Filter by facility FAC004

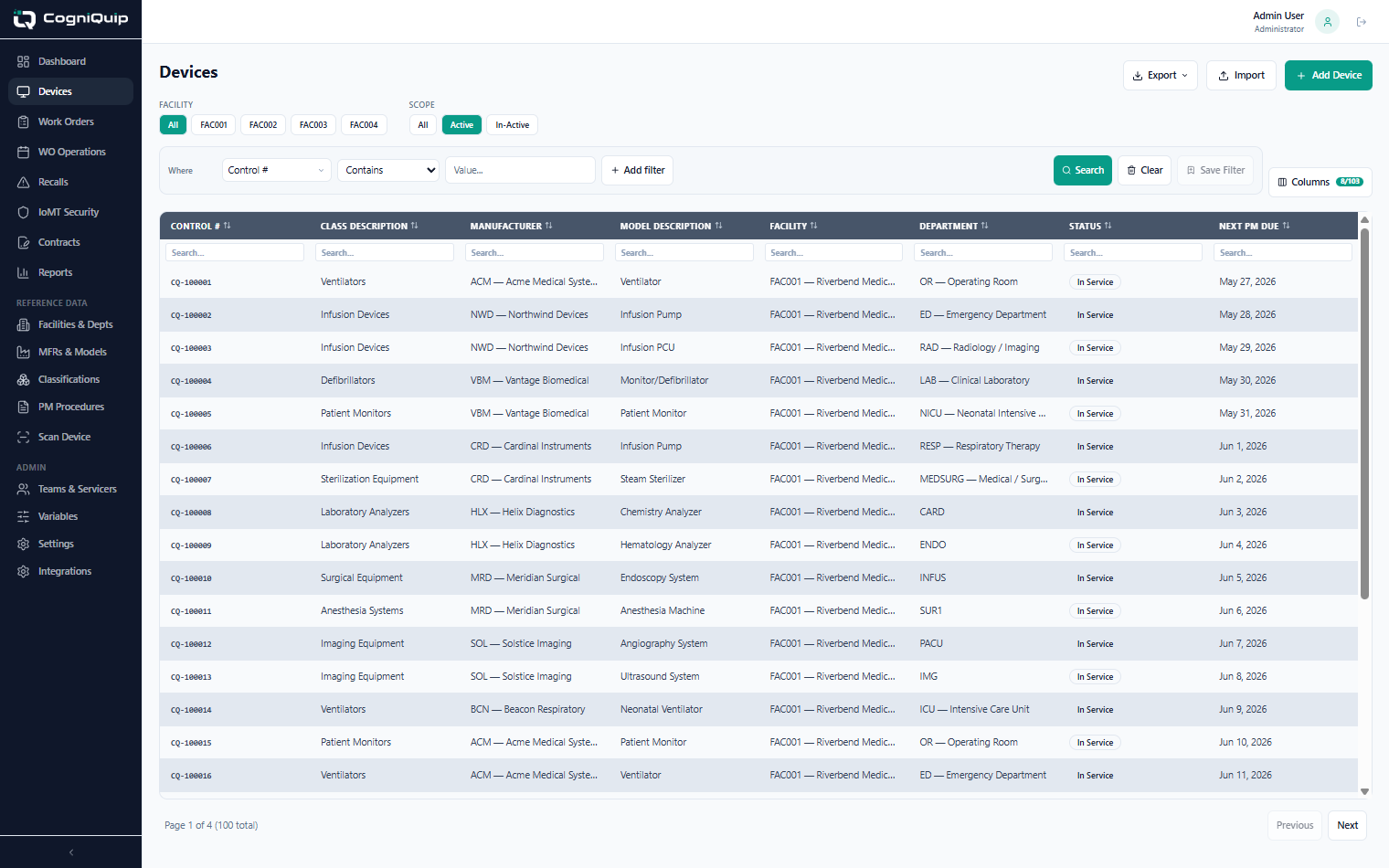(x=364, y=125)
